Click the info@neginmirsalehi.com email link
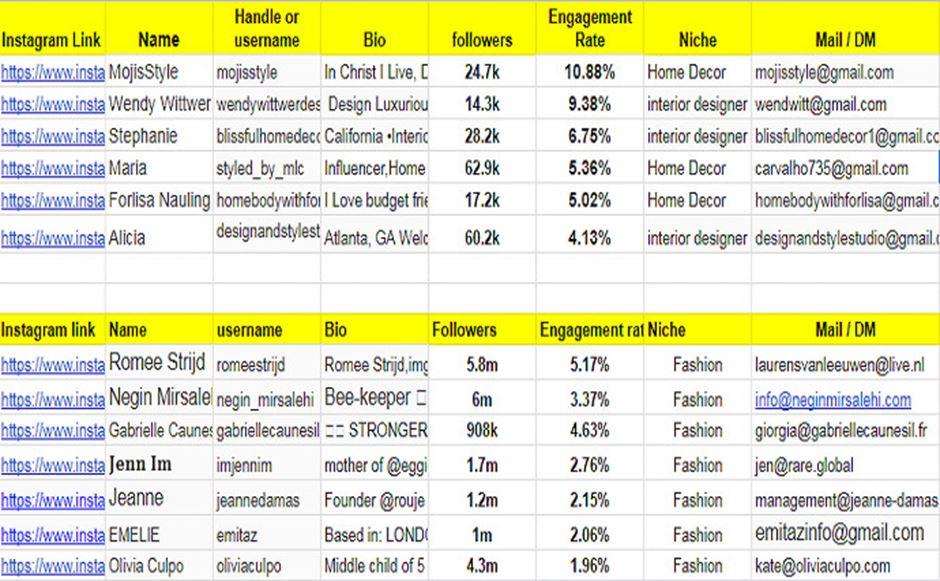The width and height of the screenshot is (940, 581). click(833, 400)
